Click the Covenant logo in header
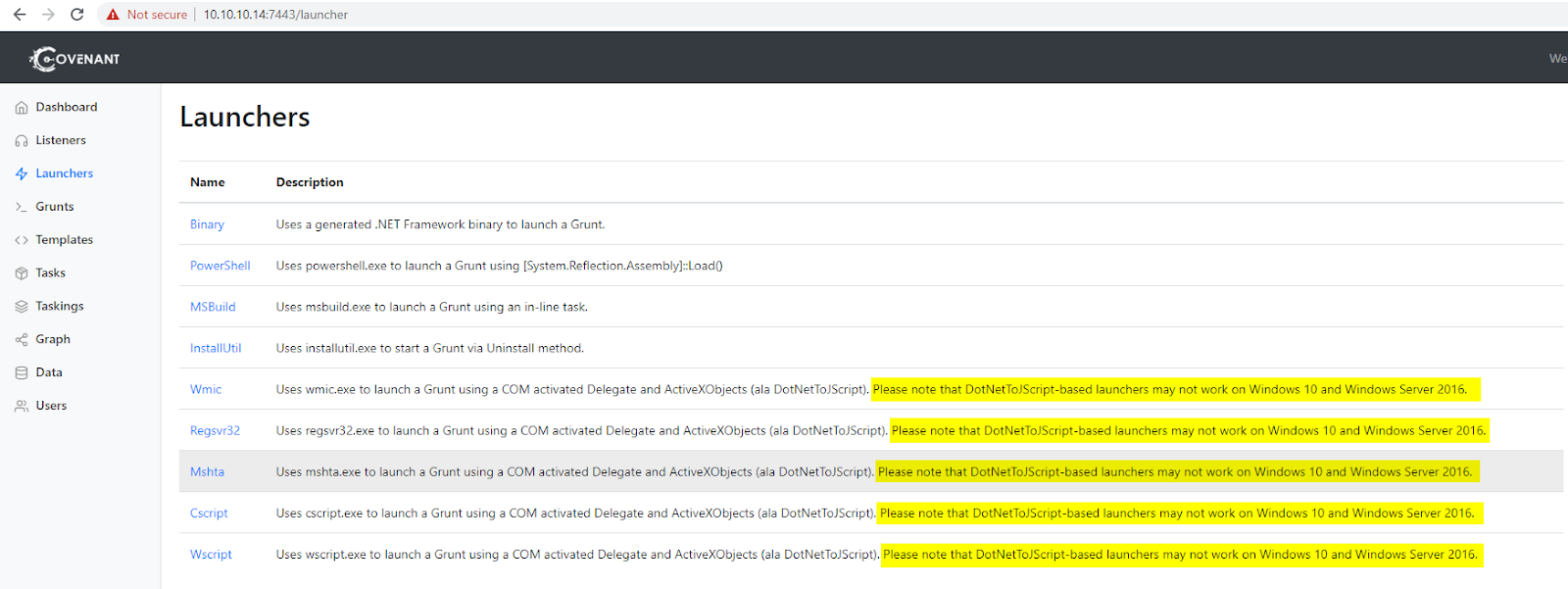Viewport: 1568px width, 589px height. [74, 59]
